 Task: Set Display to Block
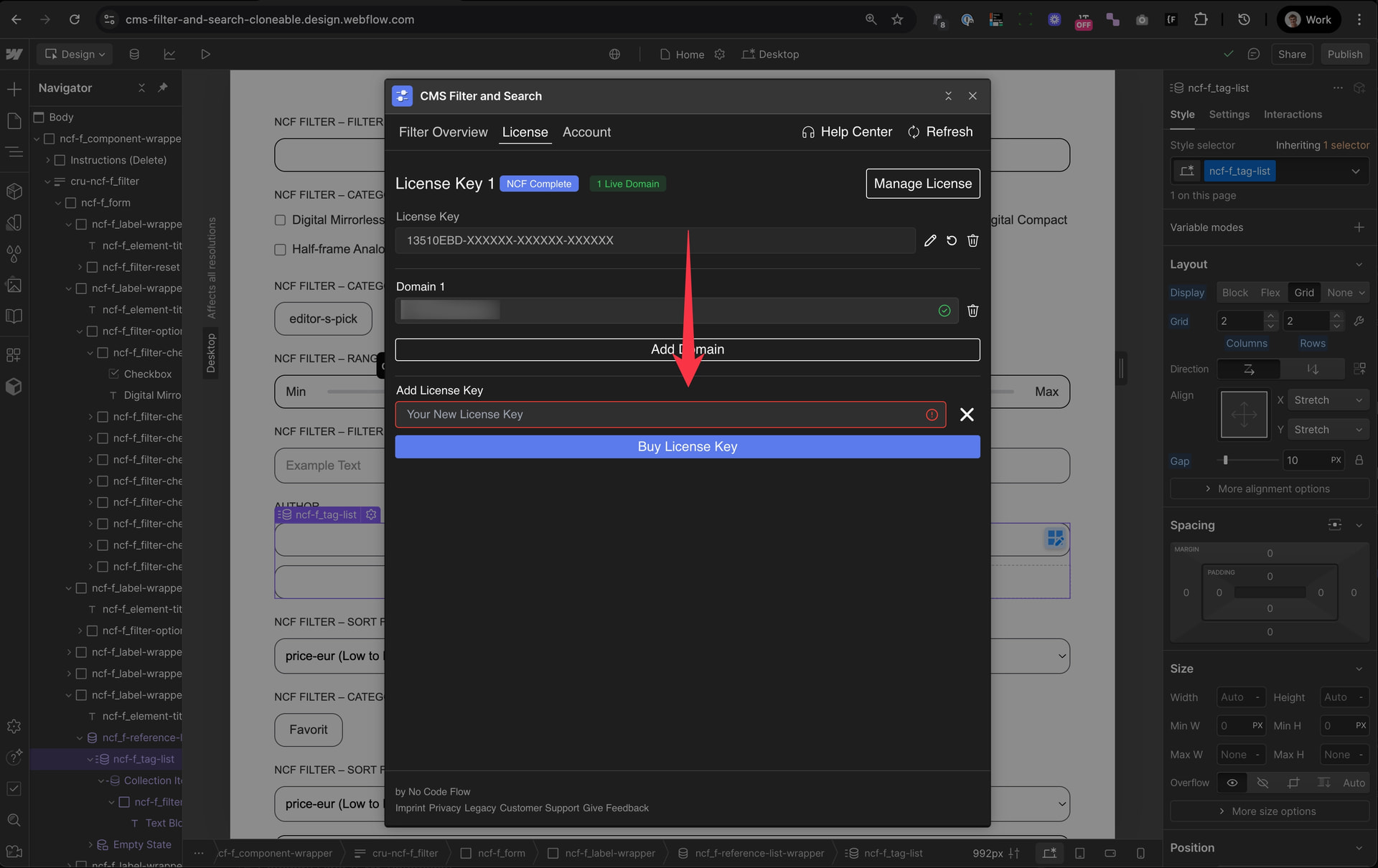(x=1234, y=293)
